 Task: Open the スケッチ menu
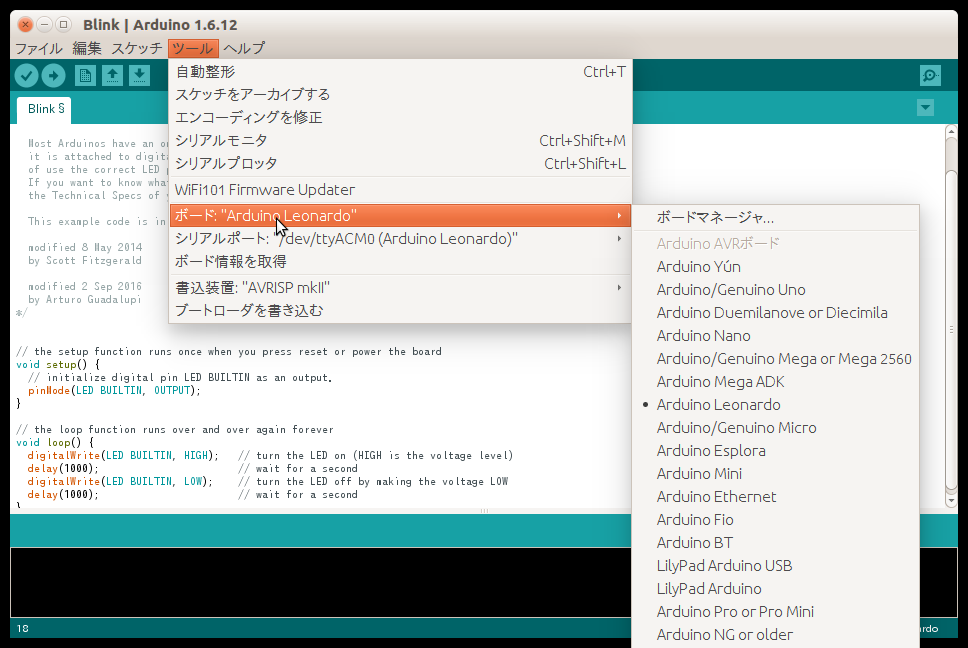click(136, 48)
